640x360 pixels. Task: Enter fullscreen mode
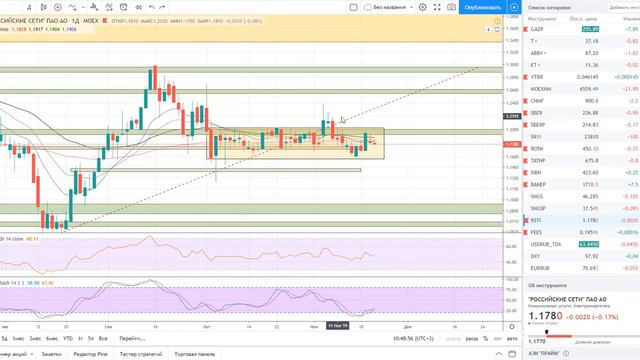[437, 7]
